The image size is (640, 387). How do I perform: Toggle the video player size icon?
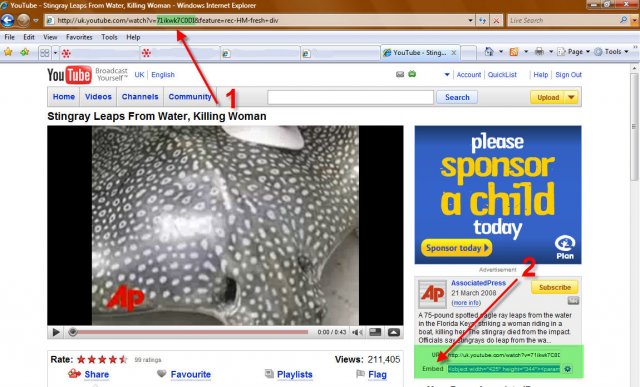coord(375,332)
